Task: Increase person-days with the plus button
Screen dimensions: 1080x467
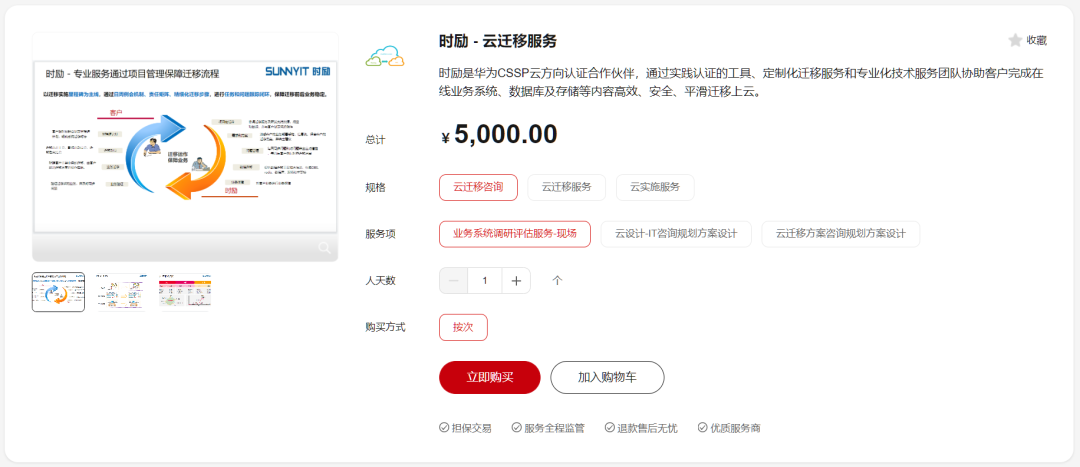Action: 517,281
